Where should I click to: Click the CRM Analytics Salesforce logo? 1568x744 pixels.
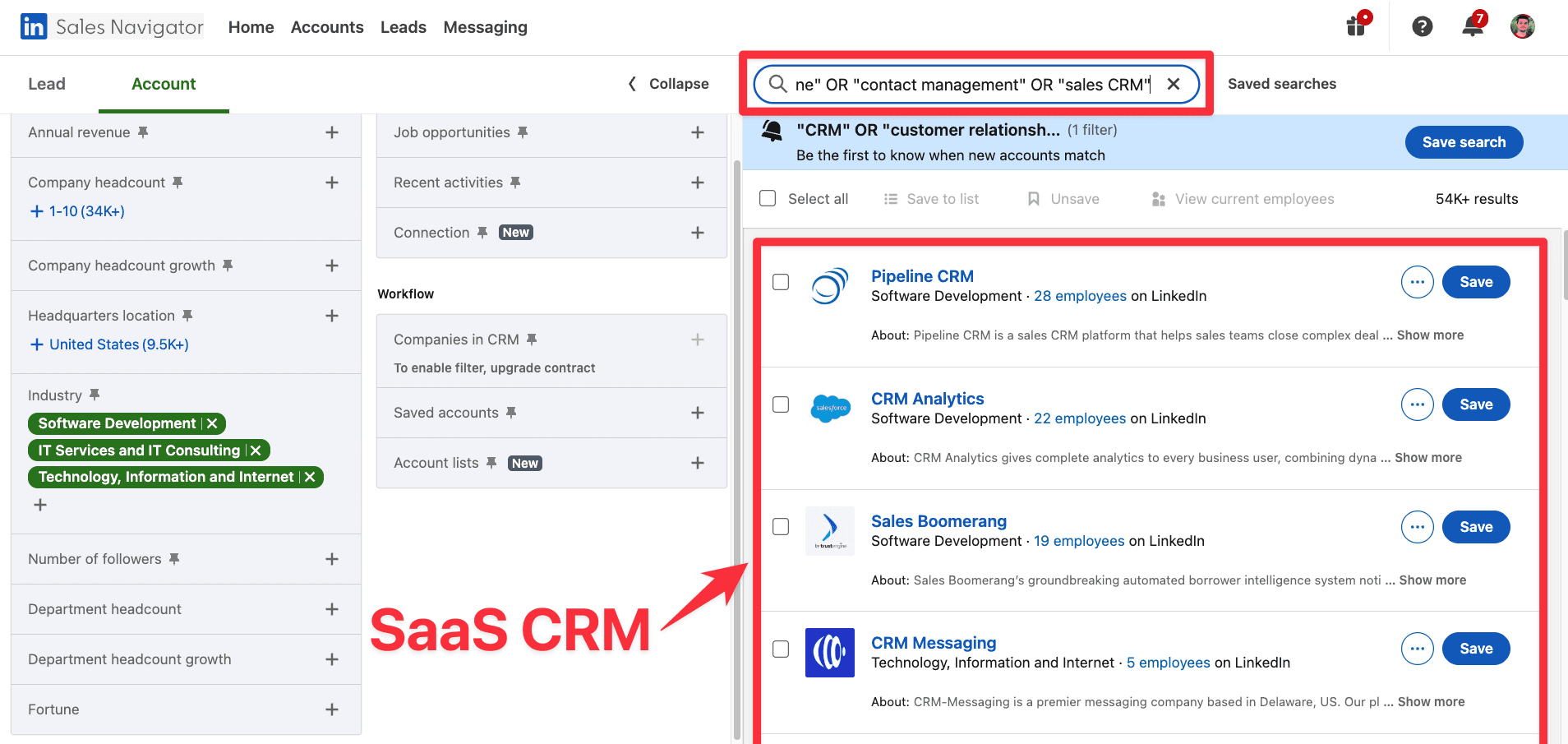tap(830, 408)
